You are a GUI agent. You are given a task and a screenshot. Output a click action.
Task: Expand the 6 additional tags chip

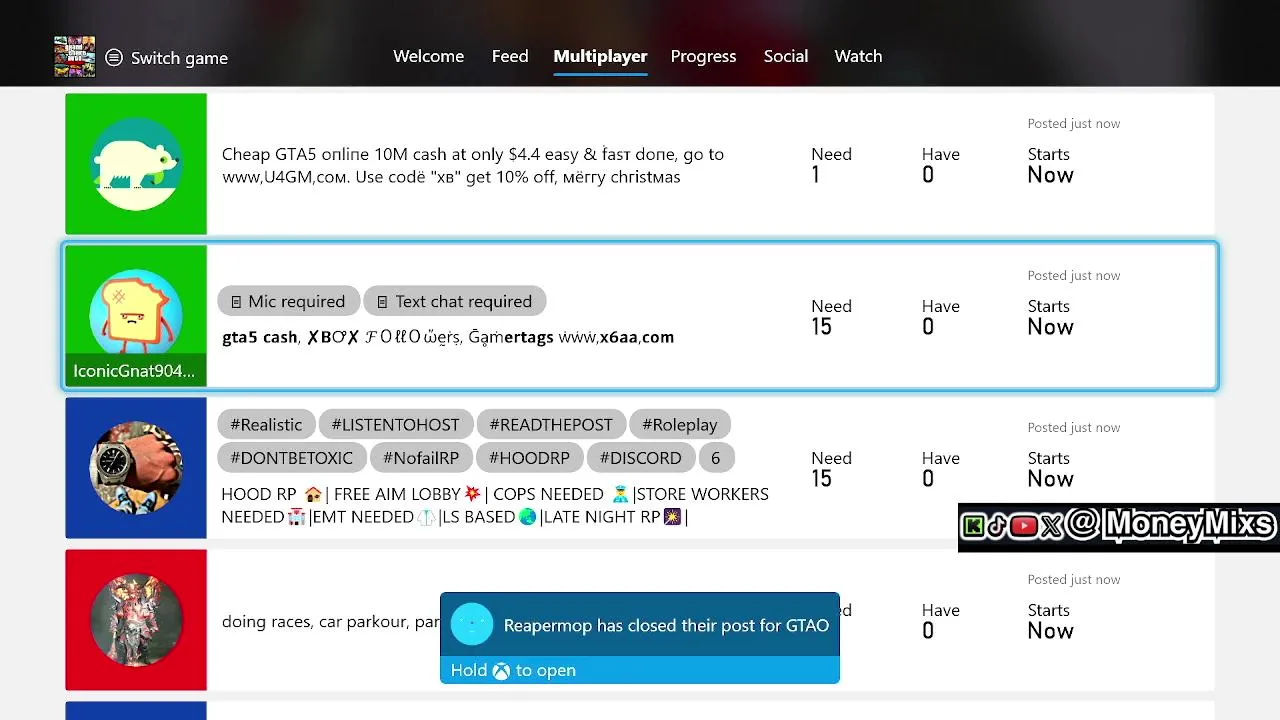[x=715, y=457]
